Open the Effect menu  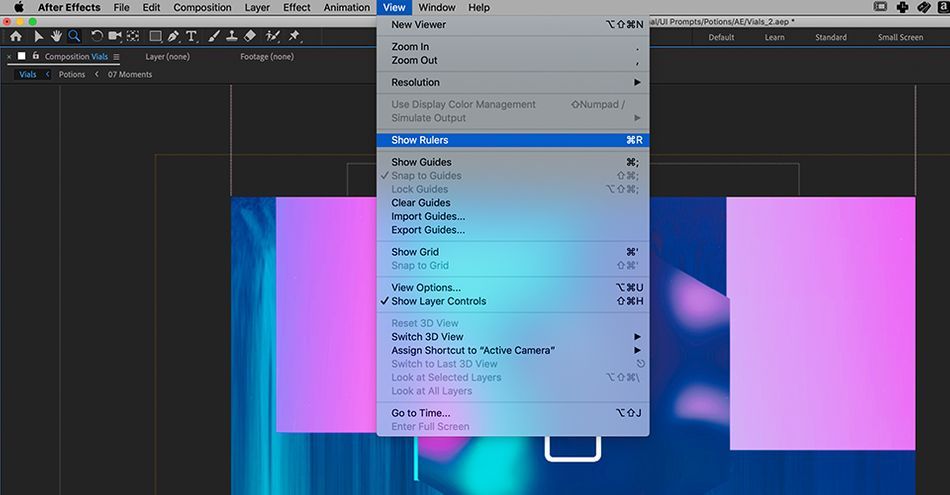coord(297,7)
